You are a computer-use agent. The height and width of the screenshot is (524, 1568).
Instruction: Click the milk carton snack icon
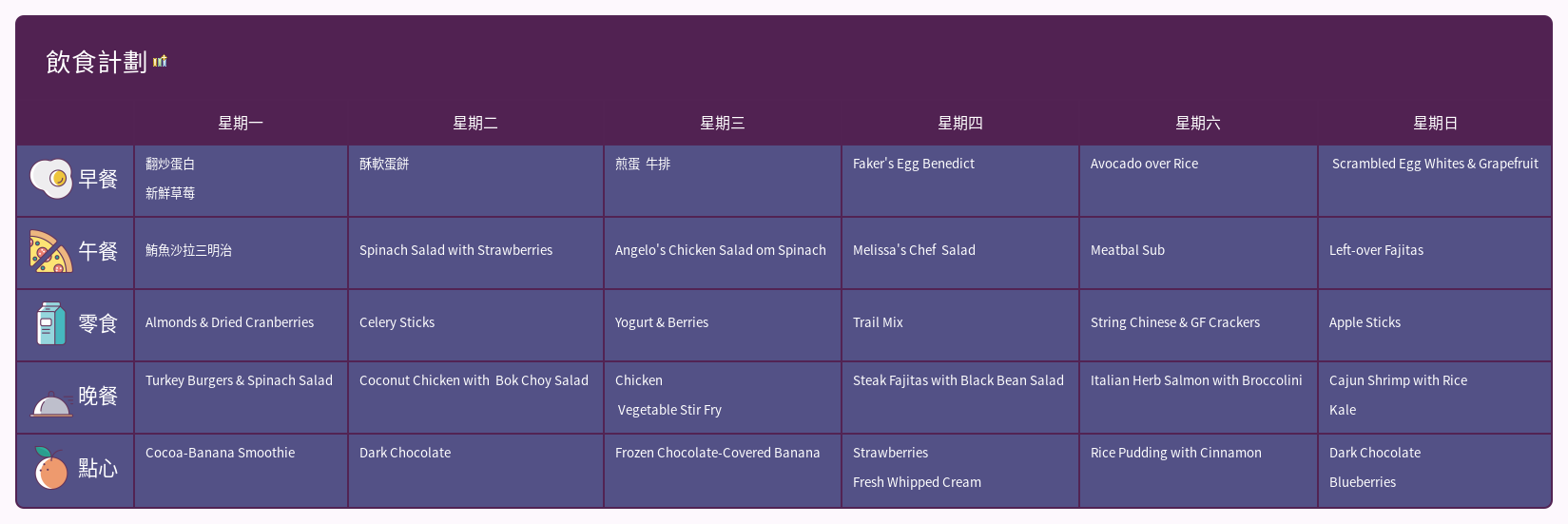pos(50,323)
